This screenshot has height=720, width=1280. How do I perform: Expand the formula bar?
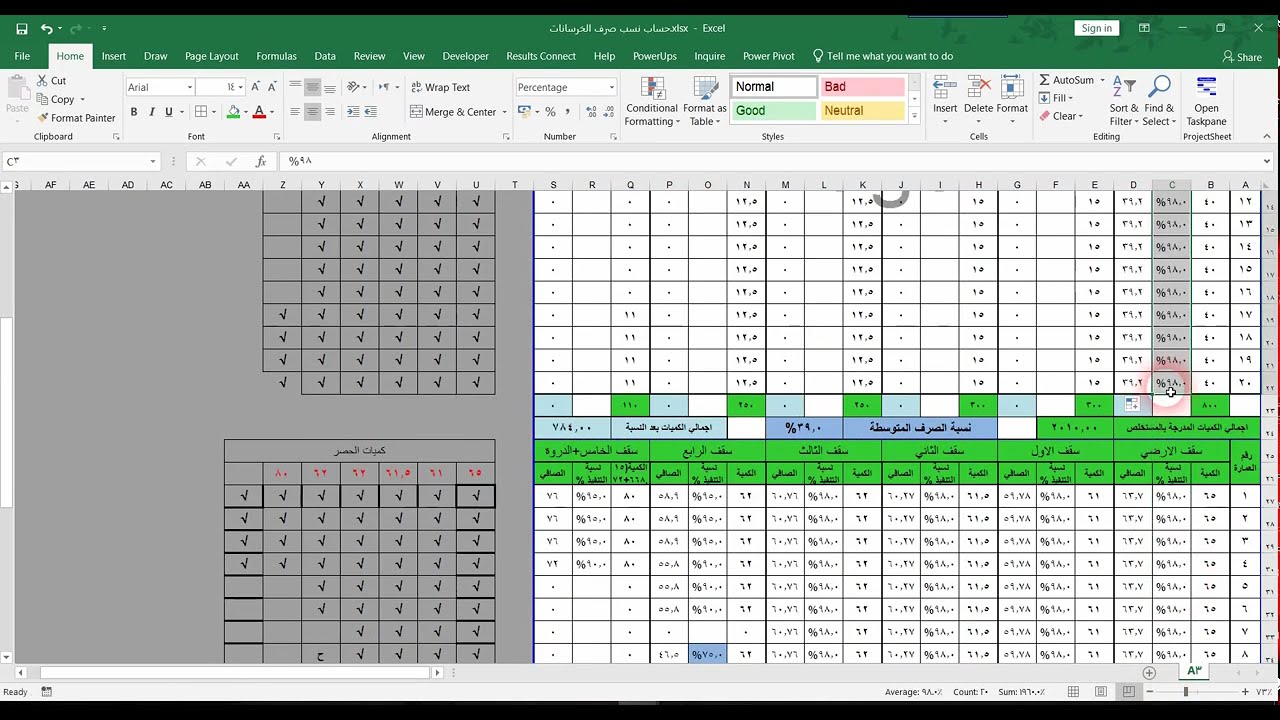[x=1266, y=161]
